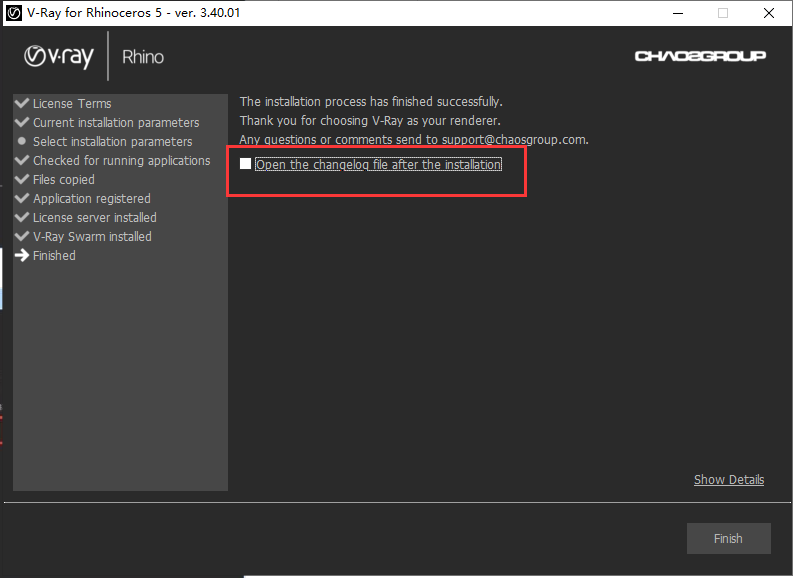
Task: Click the checkmark beside Application registered
Action: [22, 198]
